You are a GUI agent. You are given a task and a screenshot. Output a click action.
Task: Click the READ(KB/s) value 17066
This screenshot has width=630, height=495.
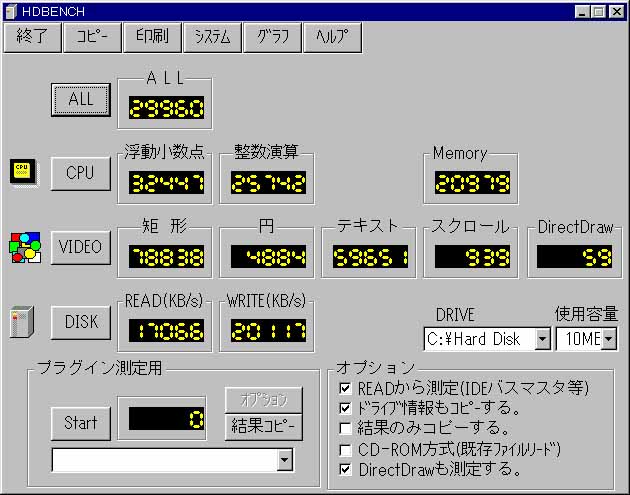(x=166, y=331)
